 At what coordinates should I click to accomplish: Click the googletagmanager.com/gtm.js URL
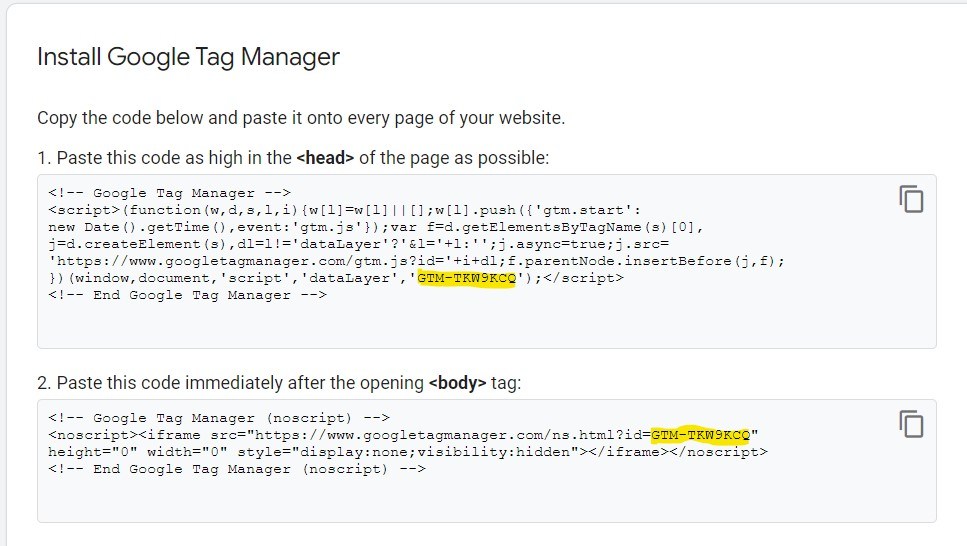tap(200, 261)
